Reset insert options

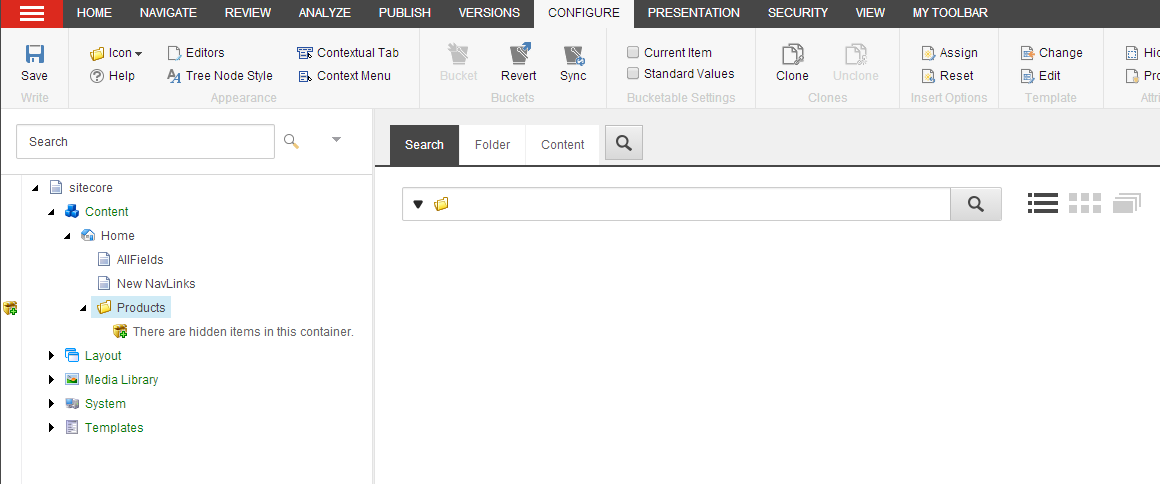[948, 75]
